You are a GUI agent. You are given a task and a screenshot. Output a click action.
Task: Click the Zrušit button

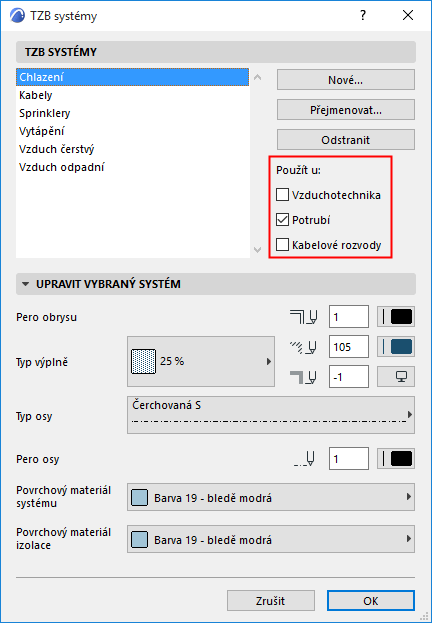[x=271, y=600]
